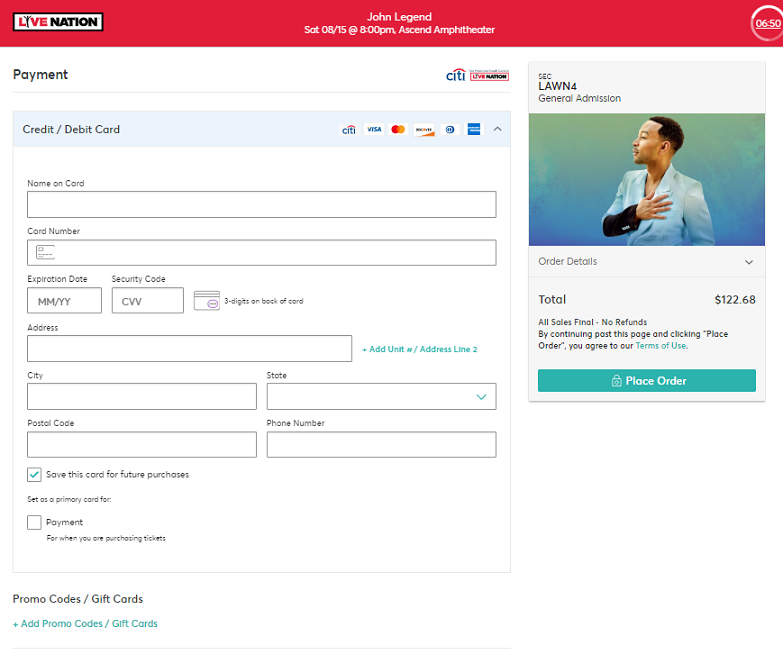Click Add Promo Codes / Gift Cards
Image resolution: width=783 pixels, height=658 pixels.
pos(85,624)
